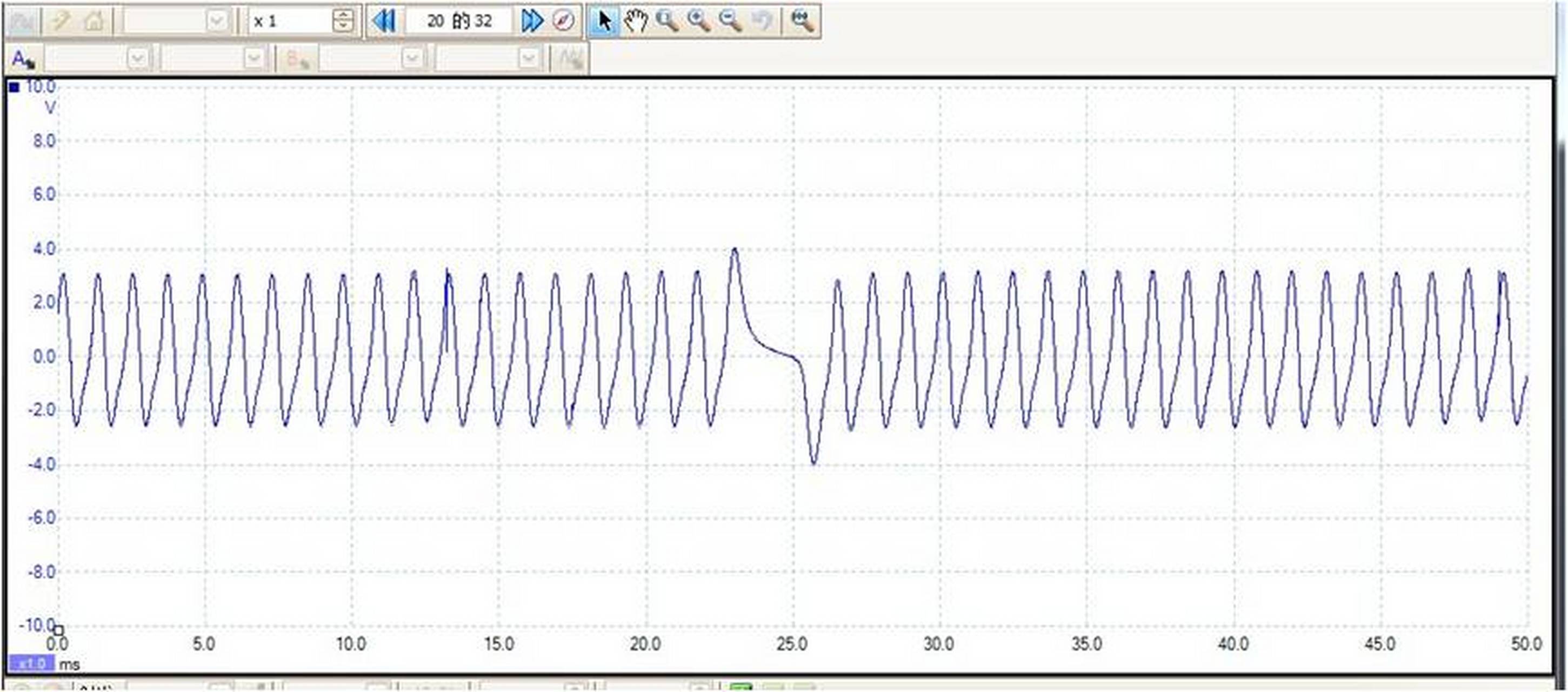Click the blue Channel A axis marker square
The height and width of the screenshot is (692, 1568).
[14, 88]
